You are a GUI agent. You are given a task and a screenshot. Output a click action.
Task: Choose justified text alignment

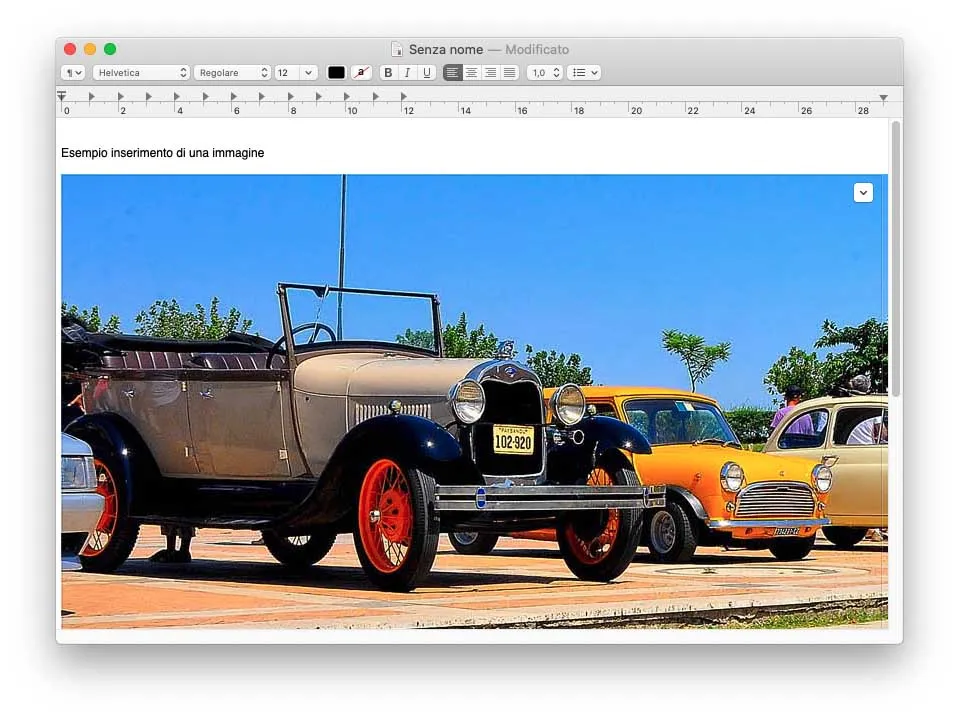(x=509, y=72)
